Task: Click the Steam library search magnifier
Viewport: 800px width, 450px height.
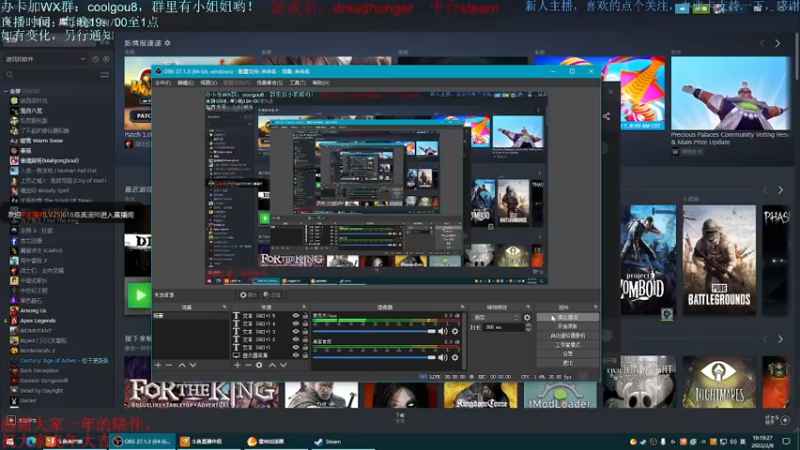Action: (10, 75)
